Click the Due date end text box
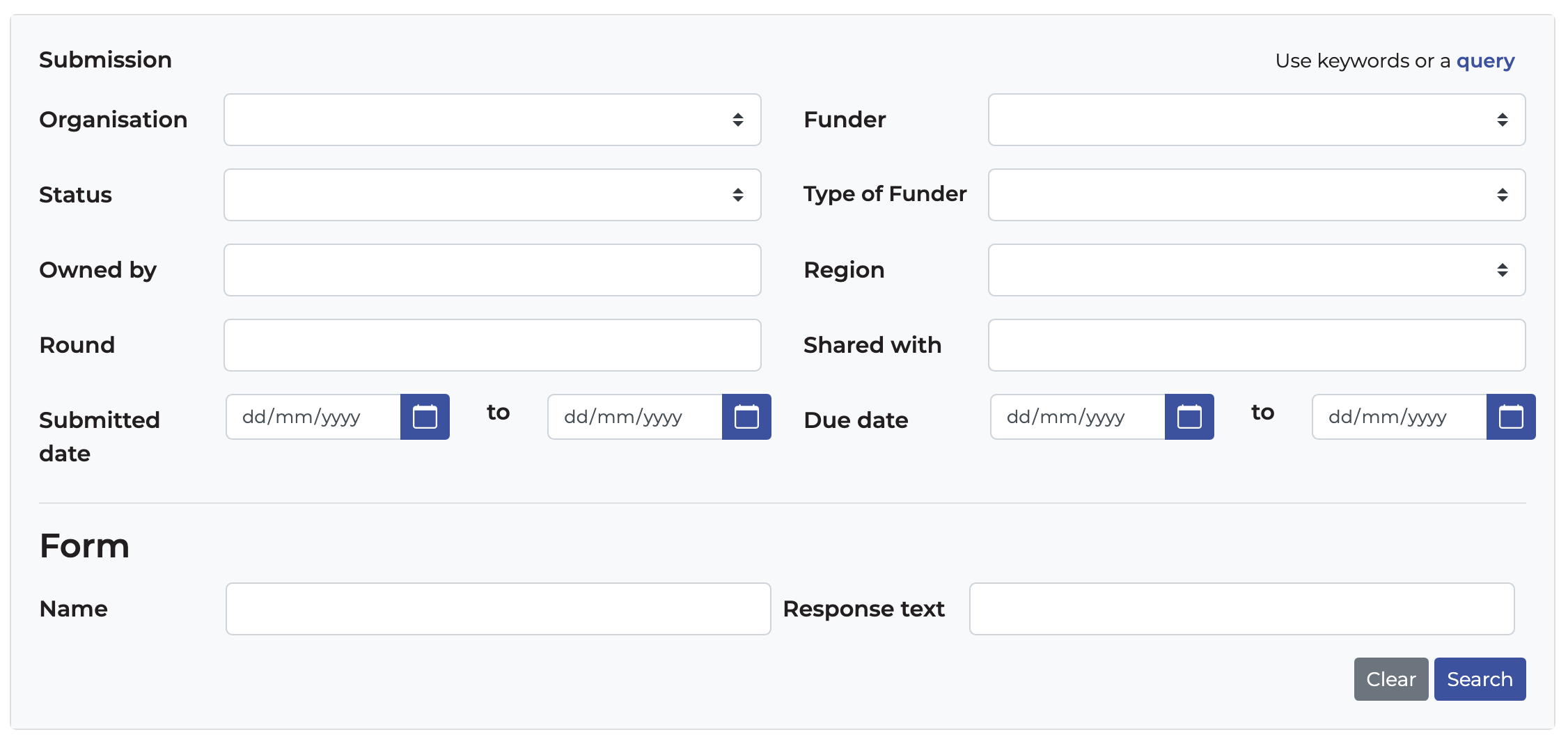 [1396, 417]
